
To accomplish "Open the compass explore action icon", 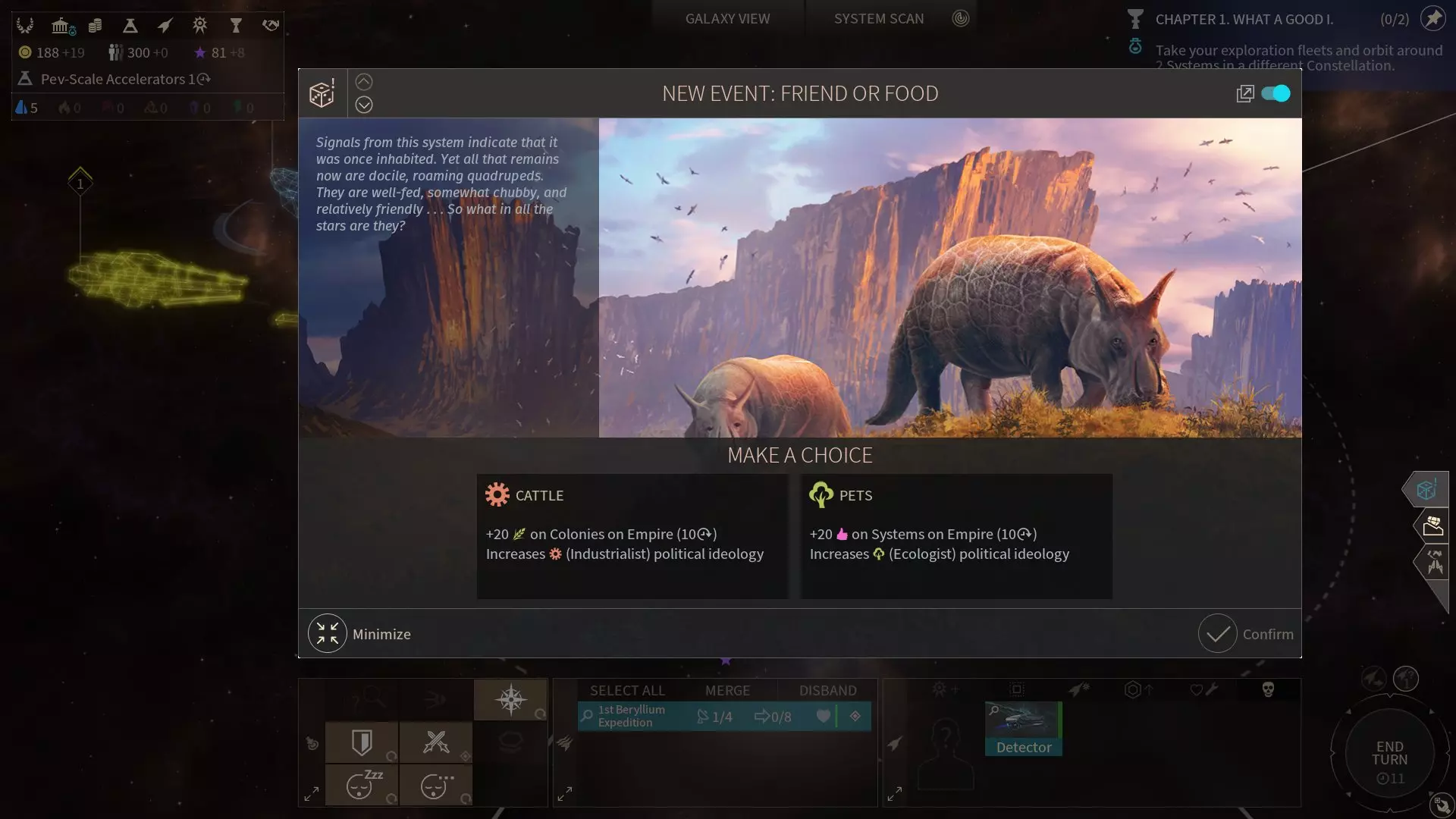I will tap(510, 699).
